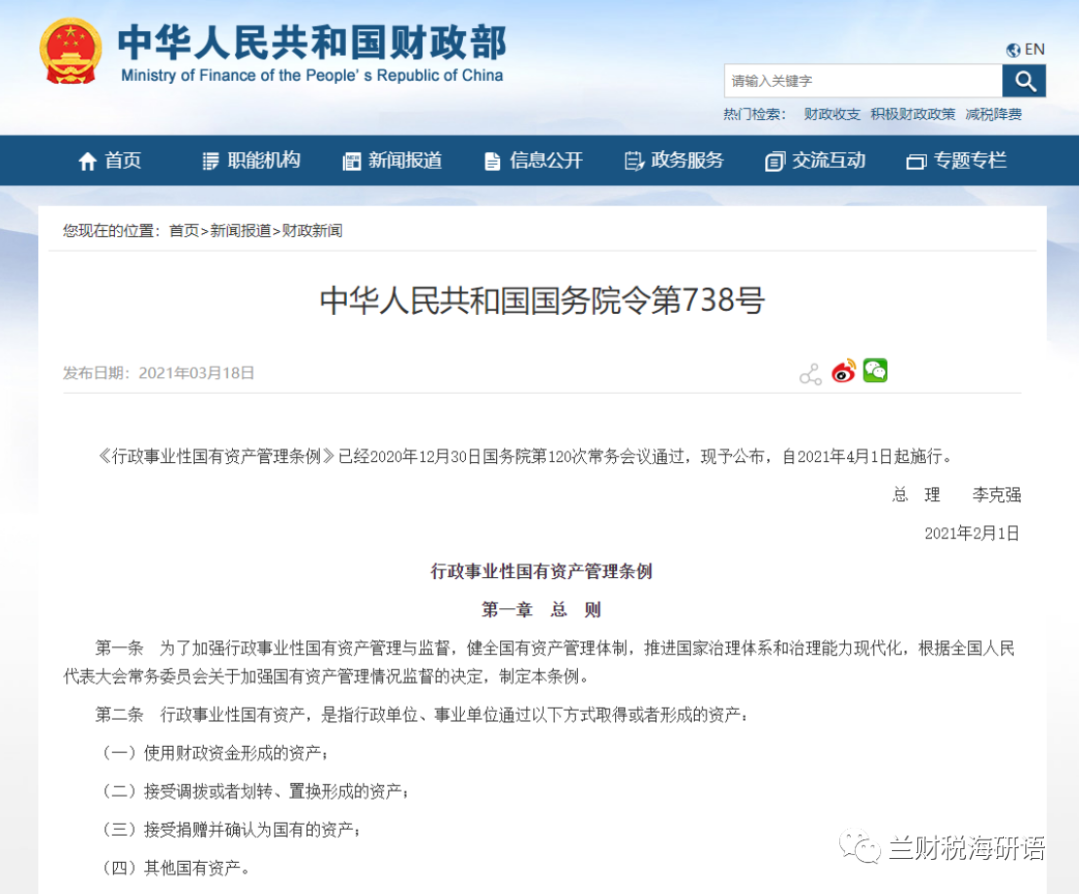Open hot search term 减税降费
The height and width of the screenshot is (895, 1080).
pyautogui.click(x=993, y=114)
